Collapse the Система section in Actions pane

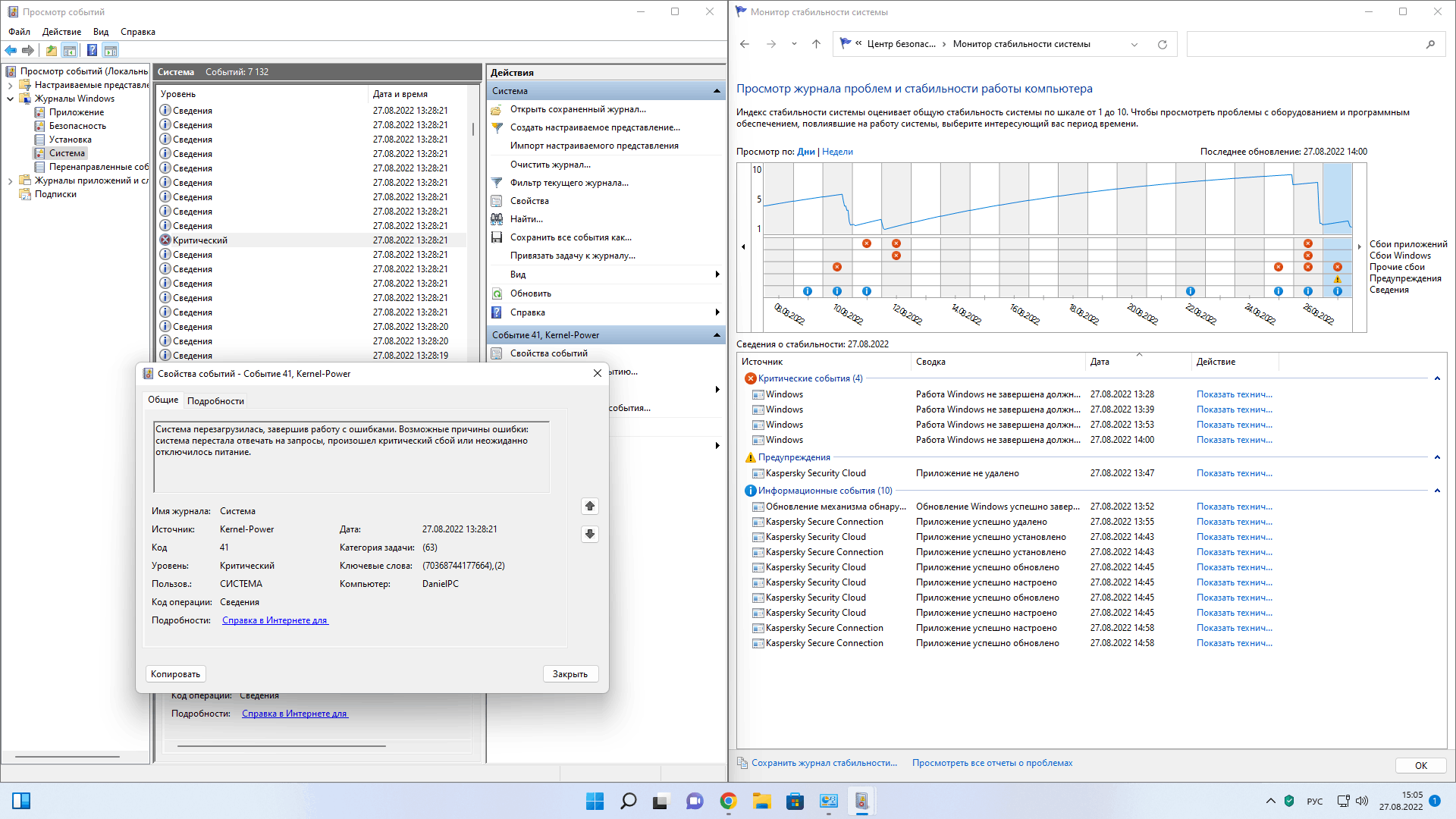(x=717, y=91)
